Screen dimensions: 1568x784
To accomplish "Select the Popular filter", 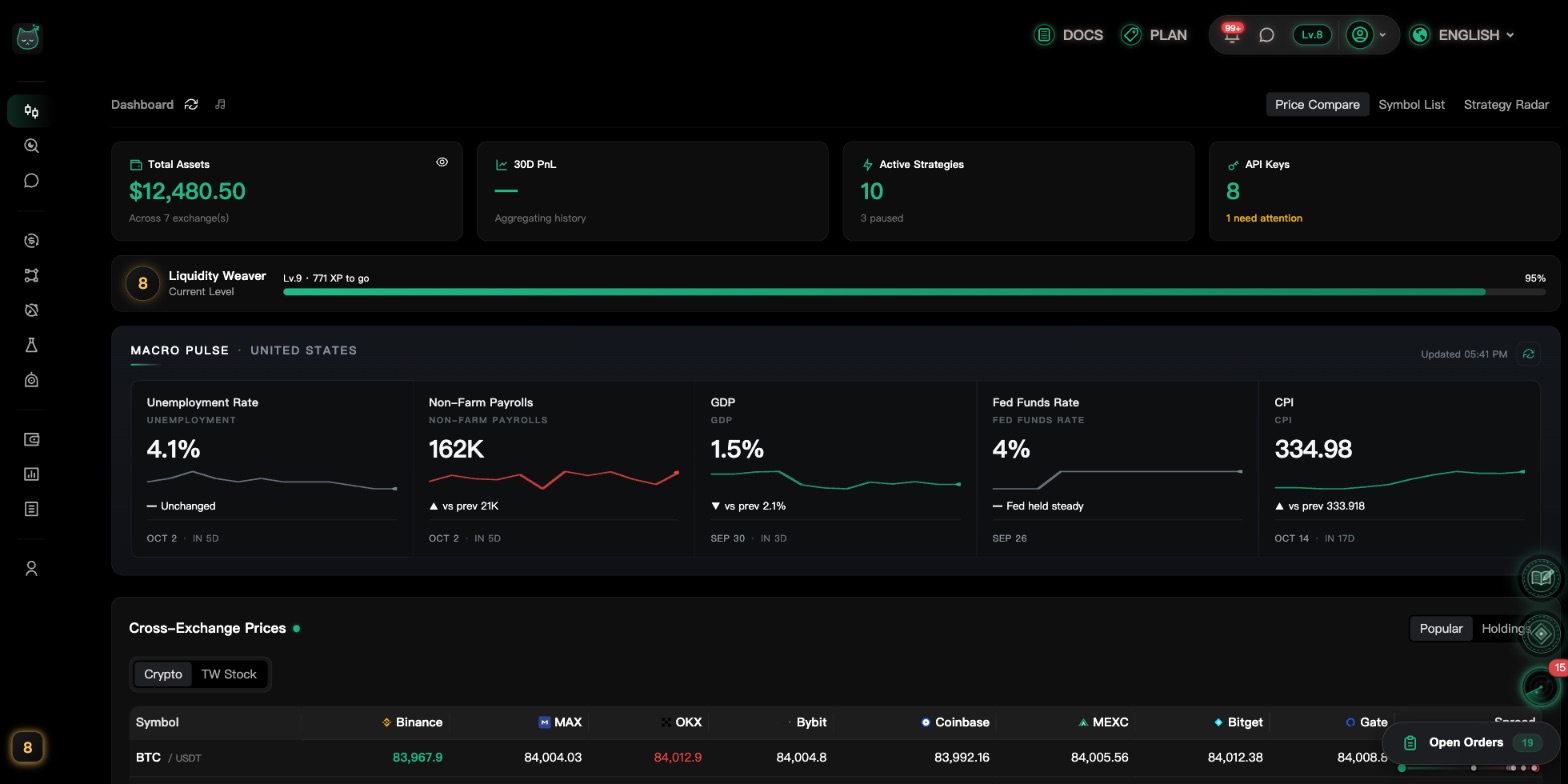I will (1441, 629).
